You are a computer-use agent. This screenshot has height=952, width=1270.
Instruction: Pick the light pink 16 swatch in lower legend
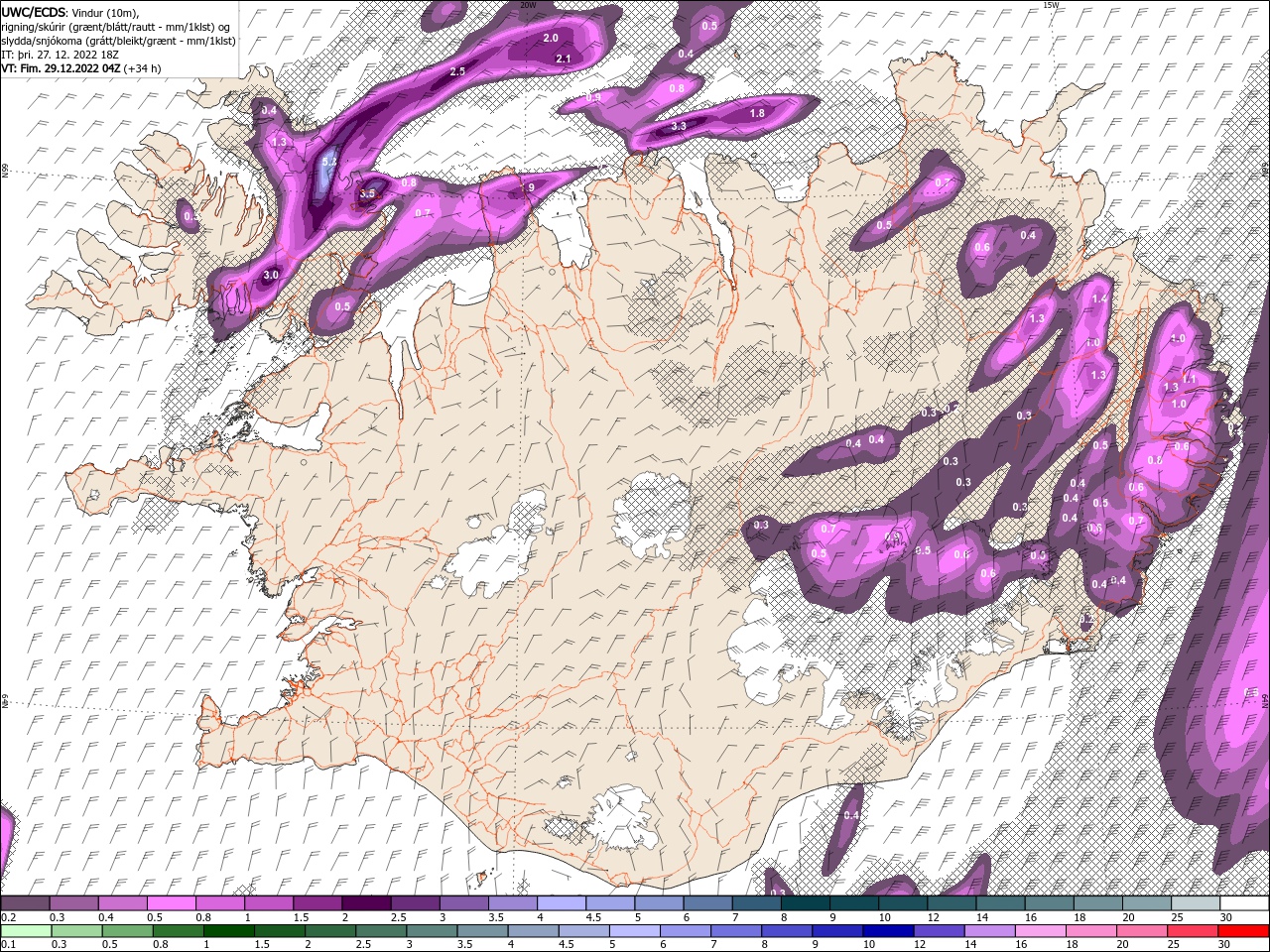[1041, 931]
